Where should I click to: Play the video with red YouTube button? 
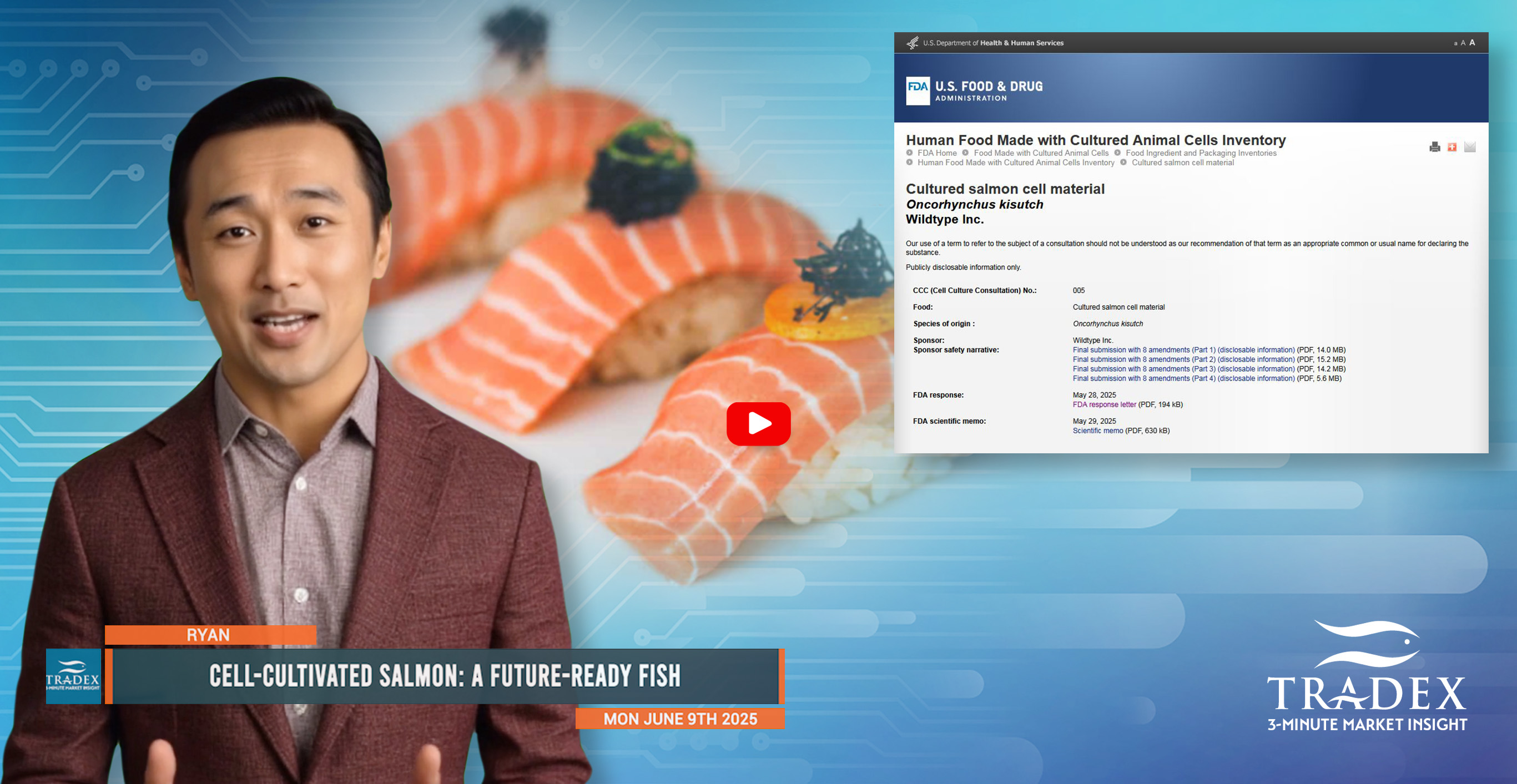758,424
